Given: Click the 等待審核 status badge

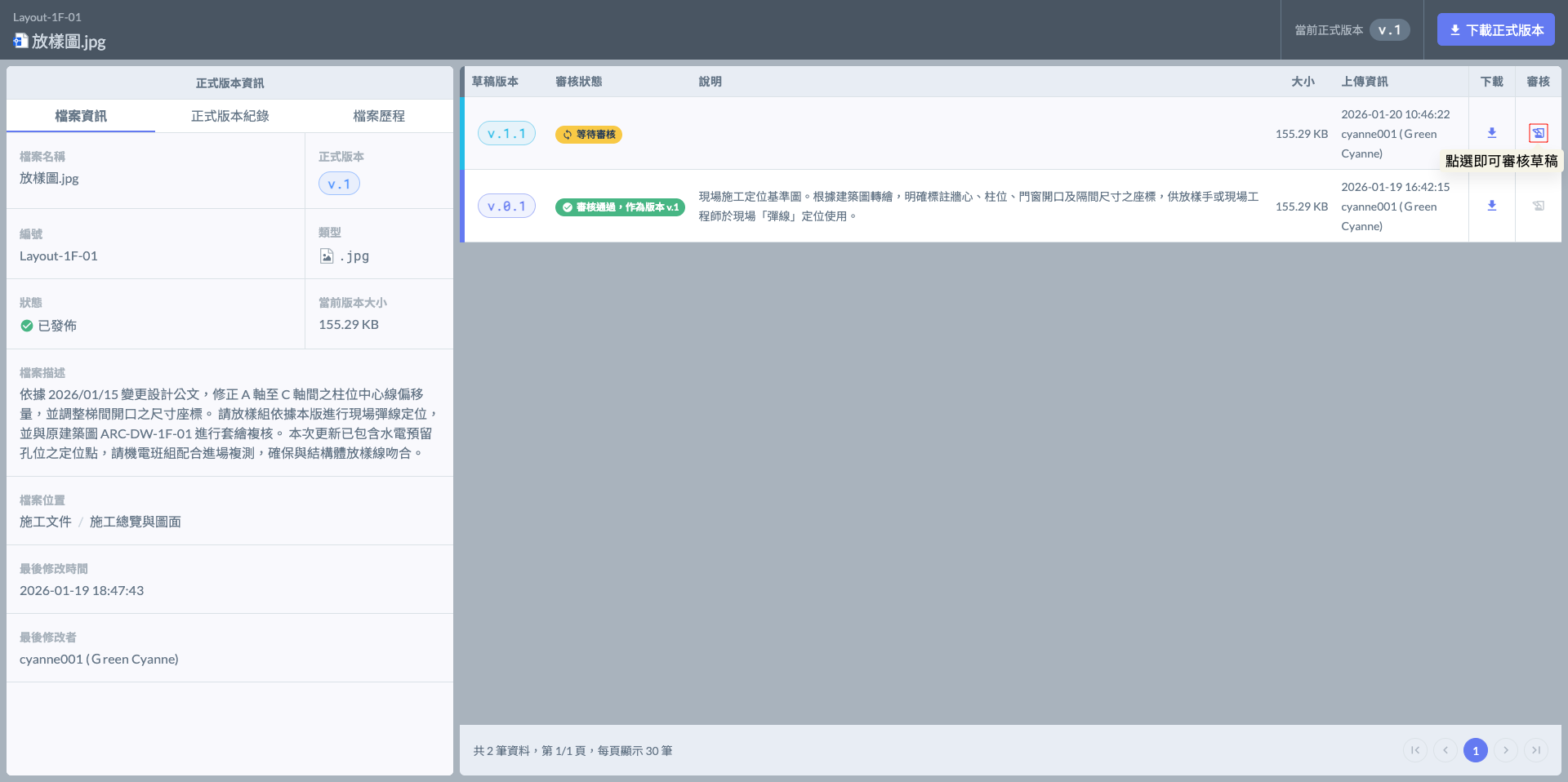Looking at the screenshot, I should 589,135.
